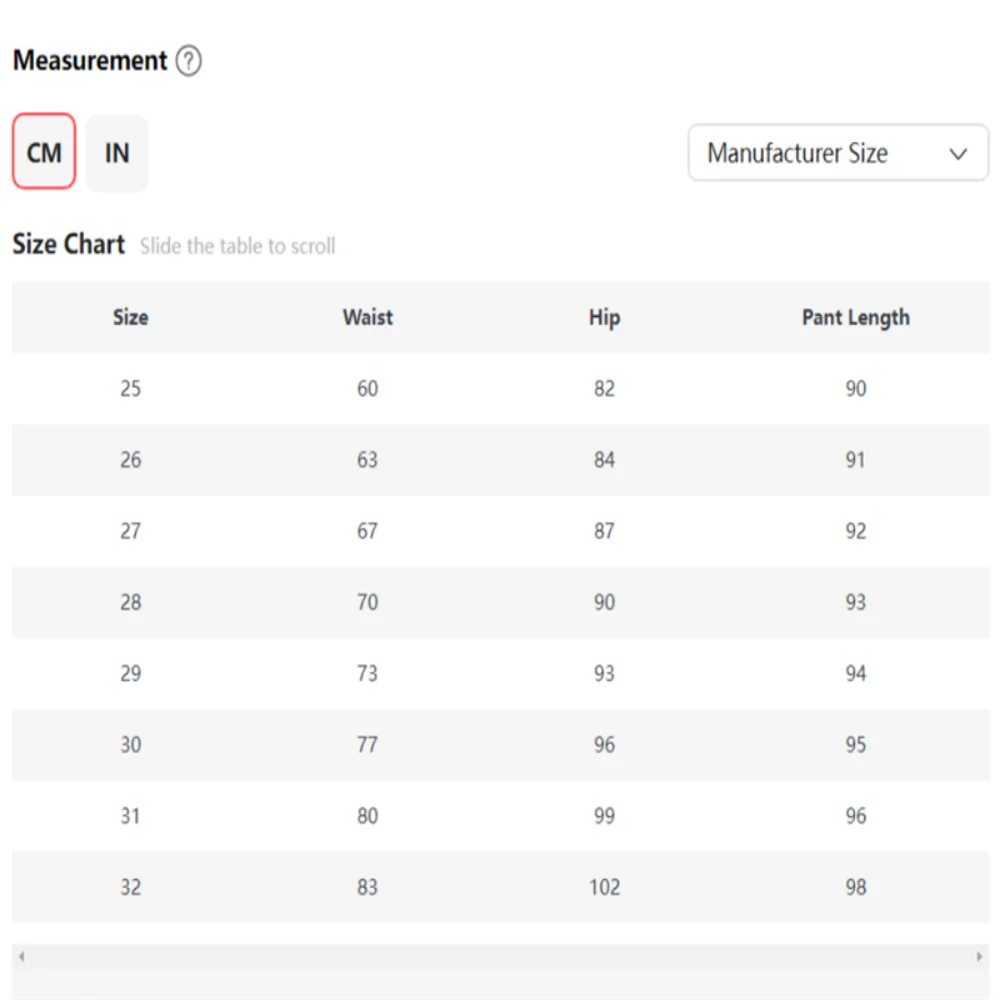Click the Pant Length column header
This screenshot has height=1000, width=1000.
click(856, 318)
